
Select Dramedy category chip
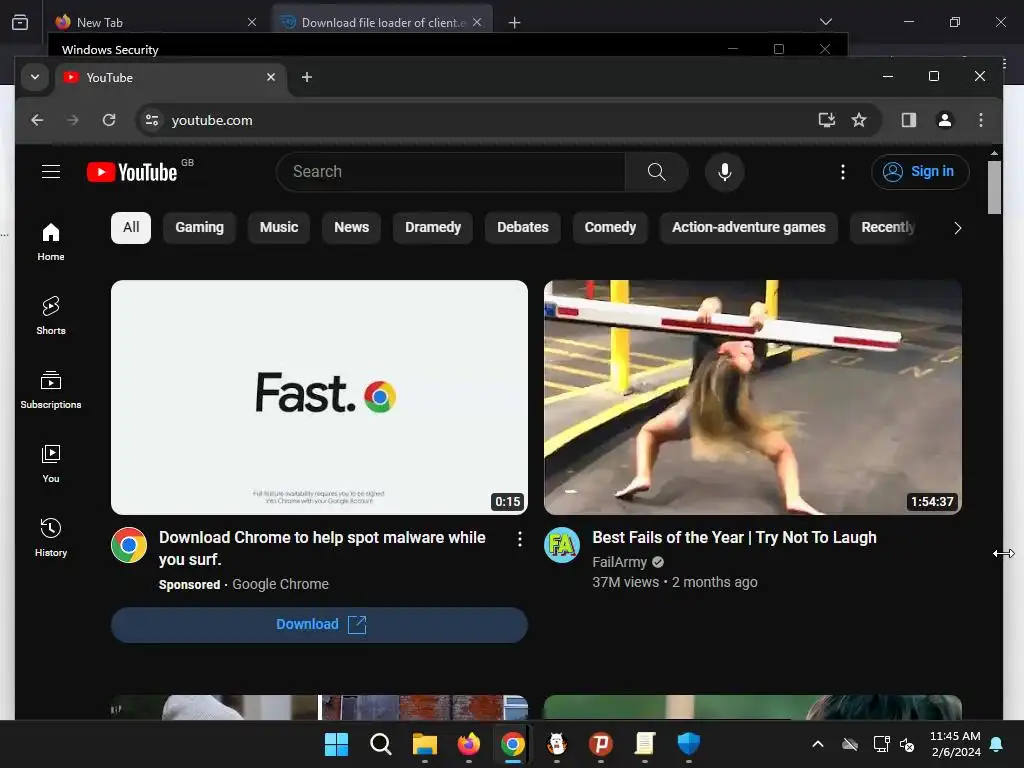[x=432, y=227]
